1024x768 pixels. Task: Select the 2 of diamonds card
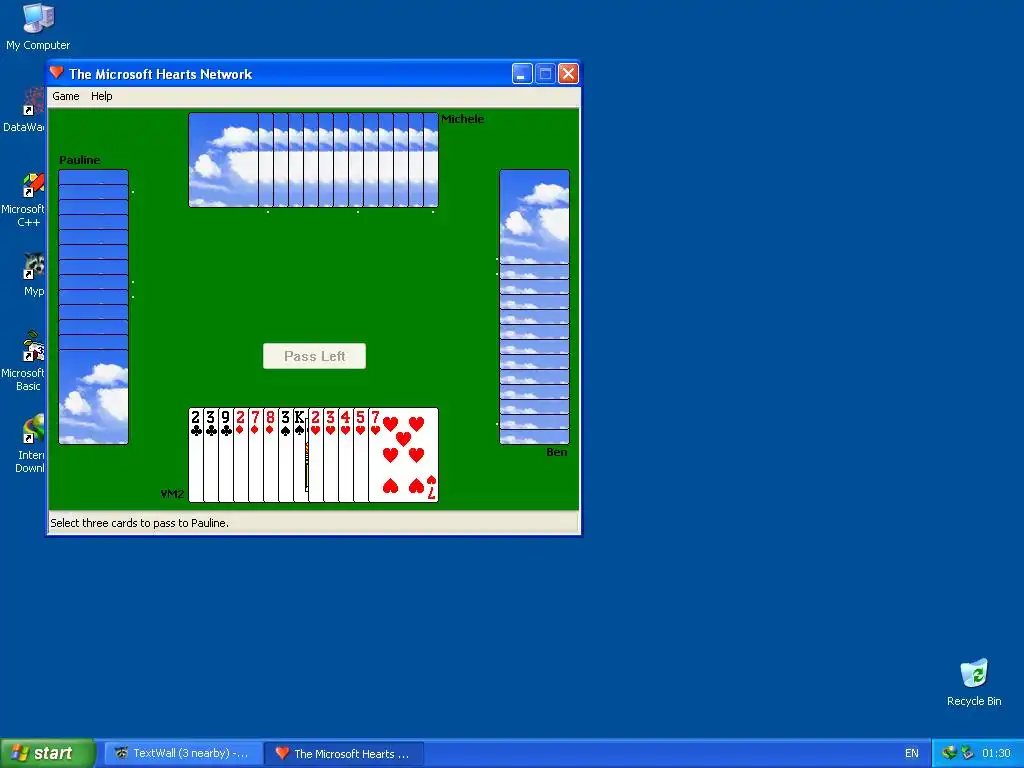[x=240, y=455]
